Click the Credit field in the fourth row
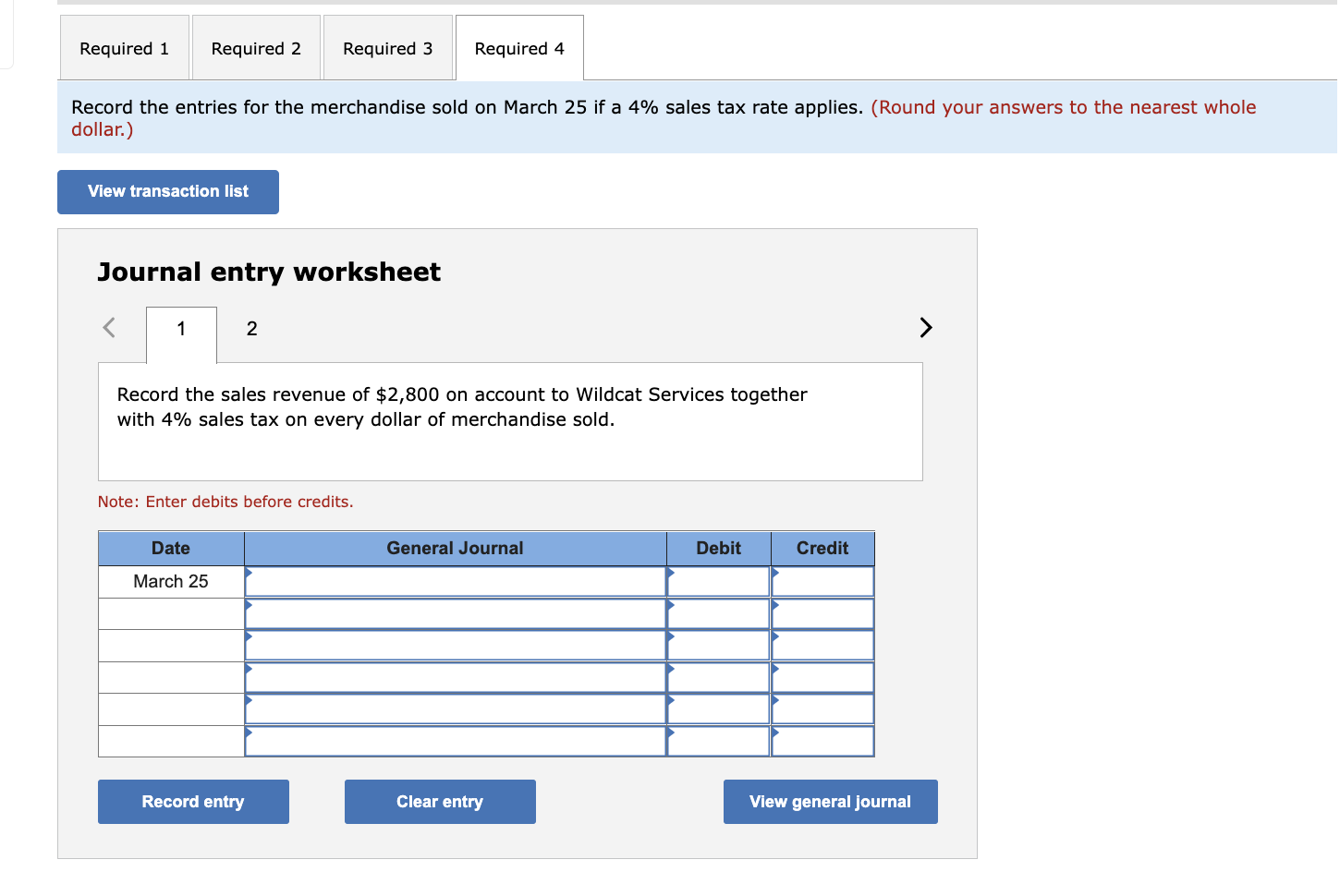 822,678
